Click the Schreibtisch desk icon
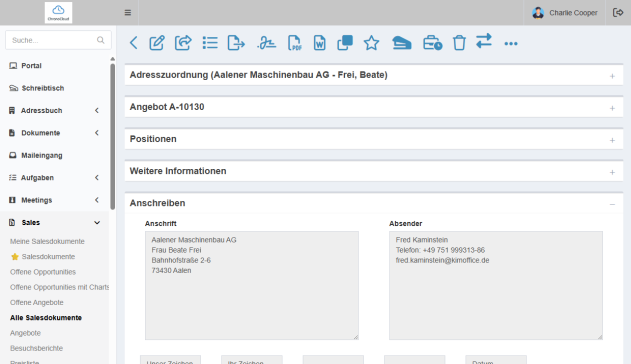Screen dimensions: 631x364 pos(13,88)
